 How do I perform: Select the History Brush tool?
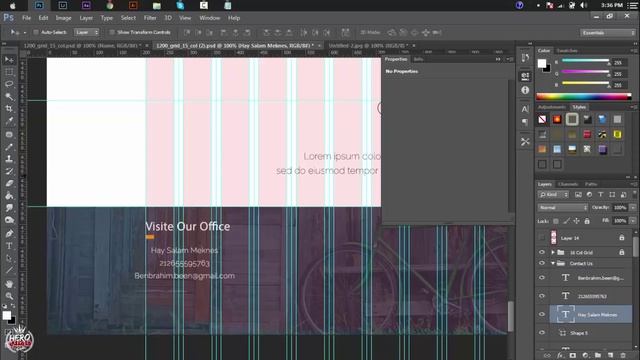(9, 171)
